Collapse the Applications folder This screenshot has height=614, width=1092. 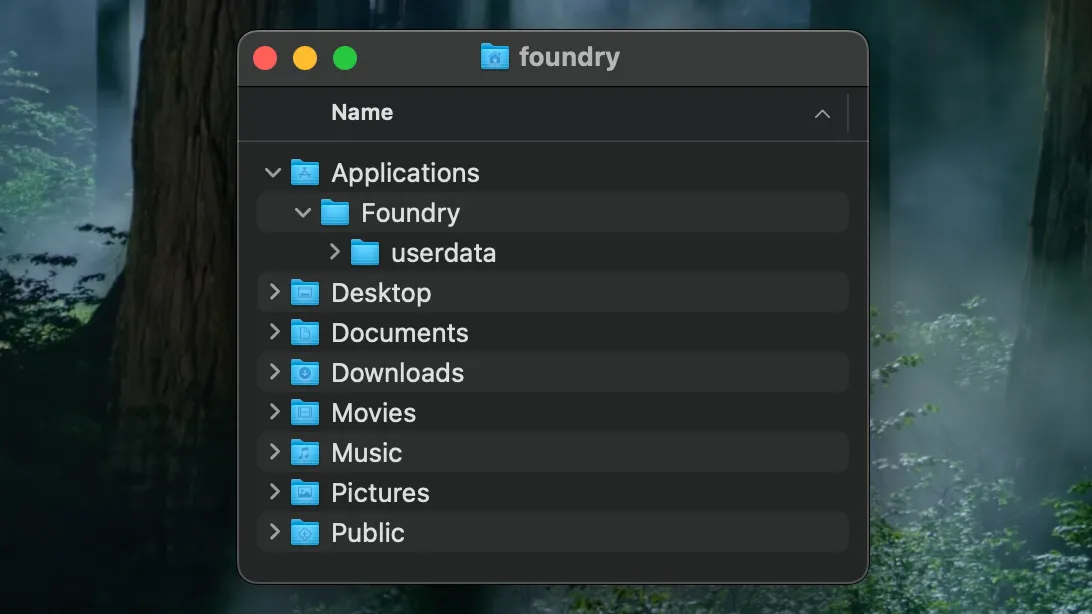point(273,172)
